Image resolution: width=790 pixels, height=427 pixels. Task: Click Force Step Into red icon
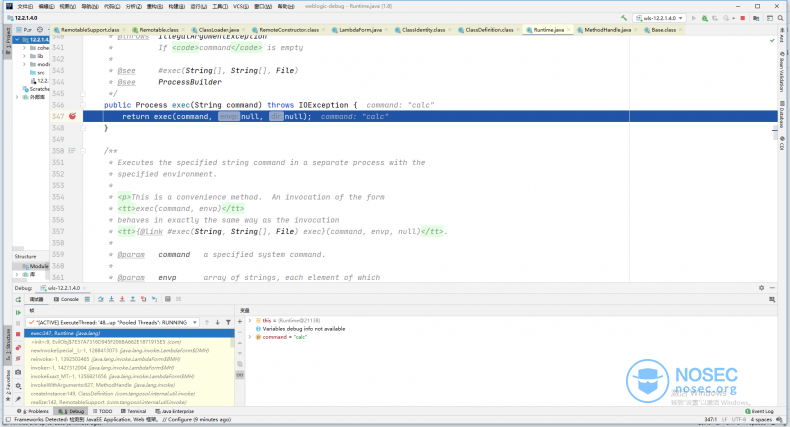[x=122, y=299]
